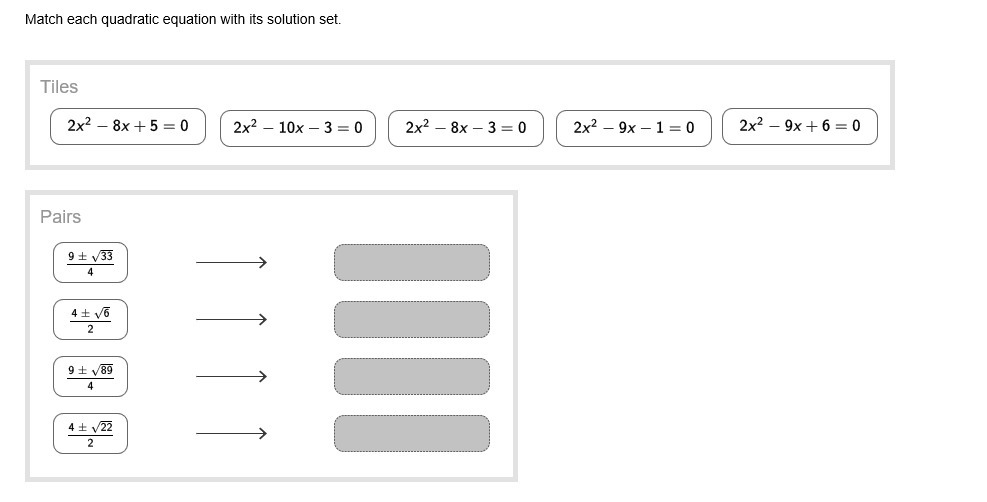Click the (9 ± √89)/4 solution box
The width and height of the screenshot is (987, 502).
tap(90, 377)
